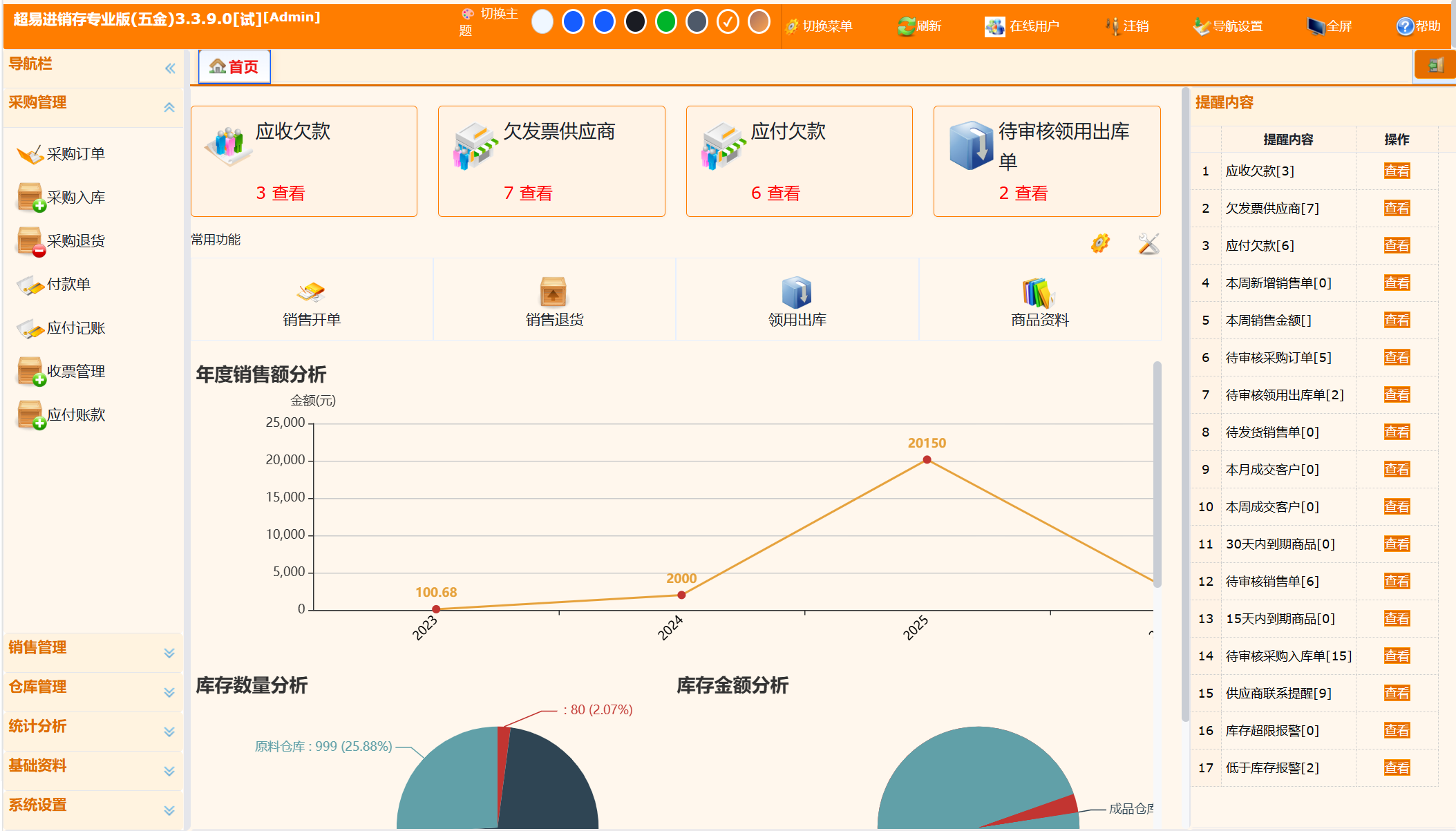The image size is (1456, 831).
Task: Open 应付记账 from the sidebar
Action: coord(61,328)
